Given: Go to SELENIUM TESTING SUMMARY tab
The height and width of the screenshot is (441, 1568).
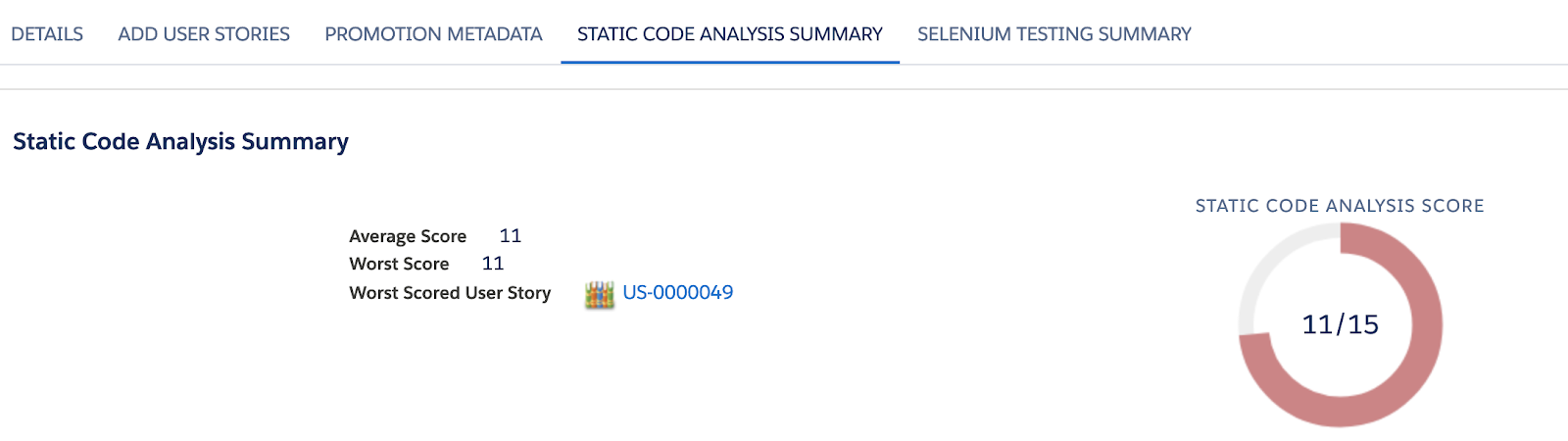Looking at the screenshot, I should coord(1054,34).
